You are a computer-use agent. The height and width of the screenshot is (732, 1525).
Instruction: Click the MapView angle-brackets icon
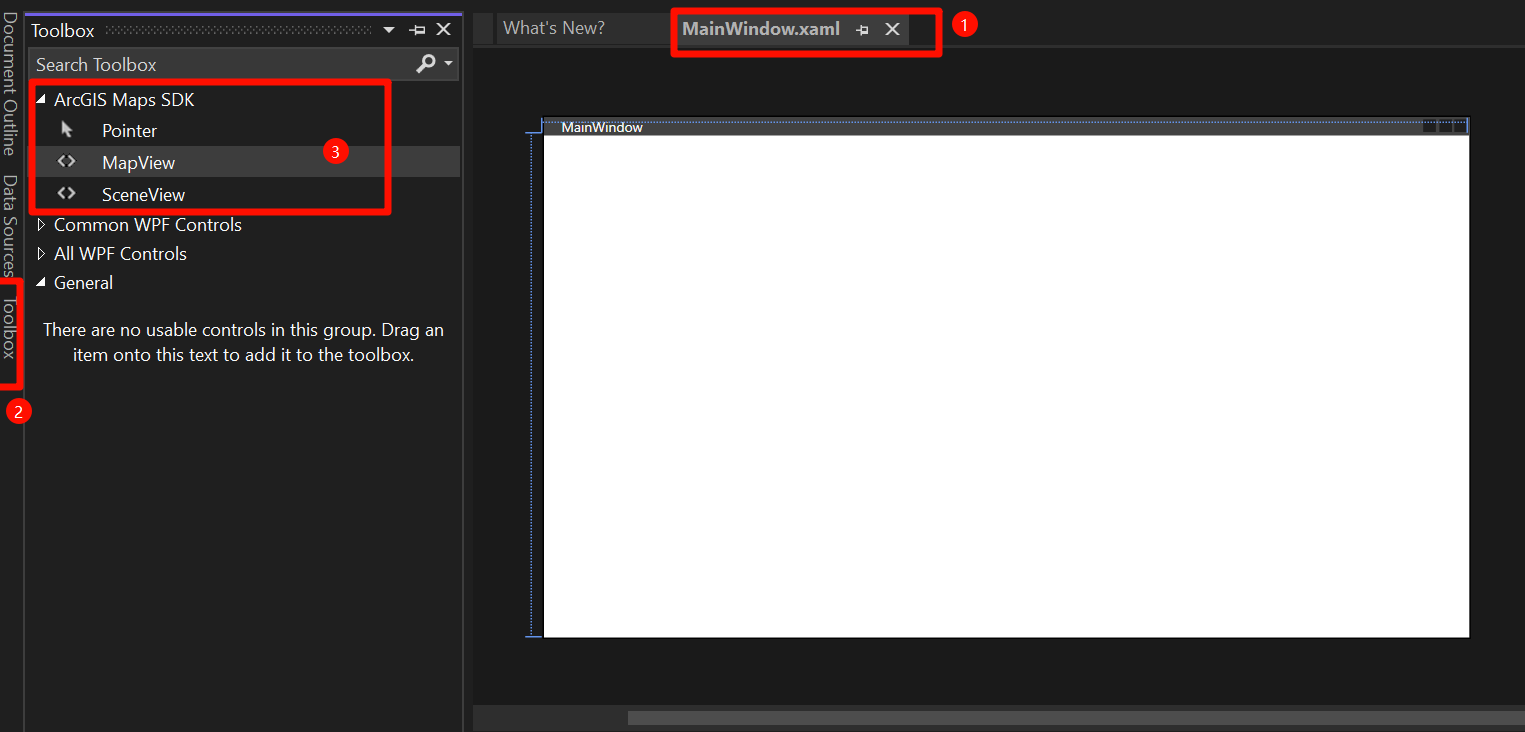point(67,161)
